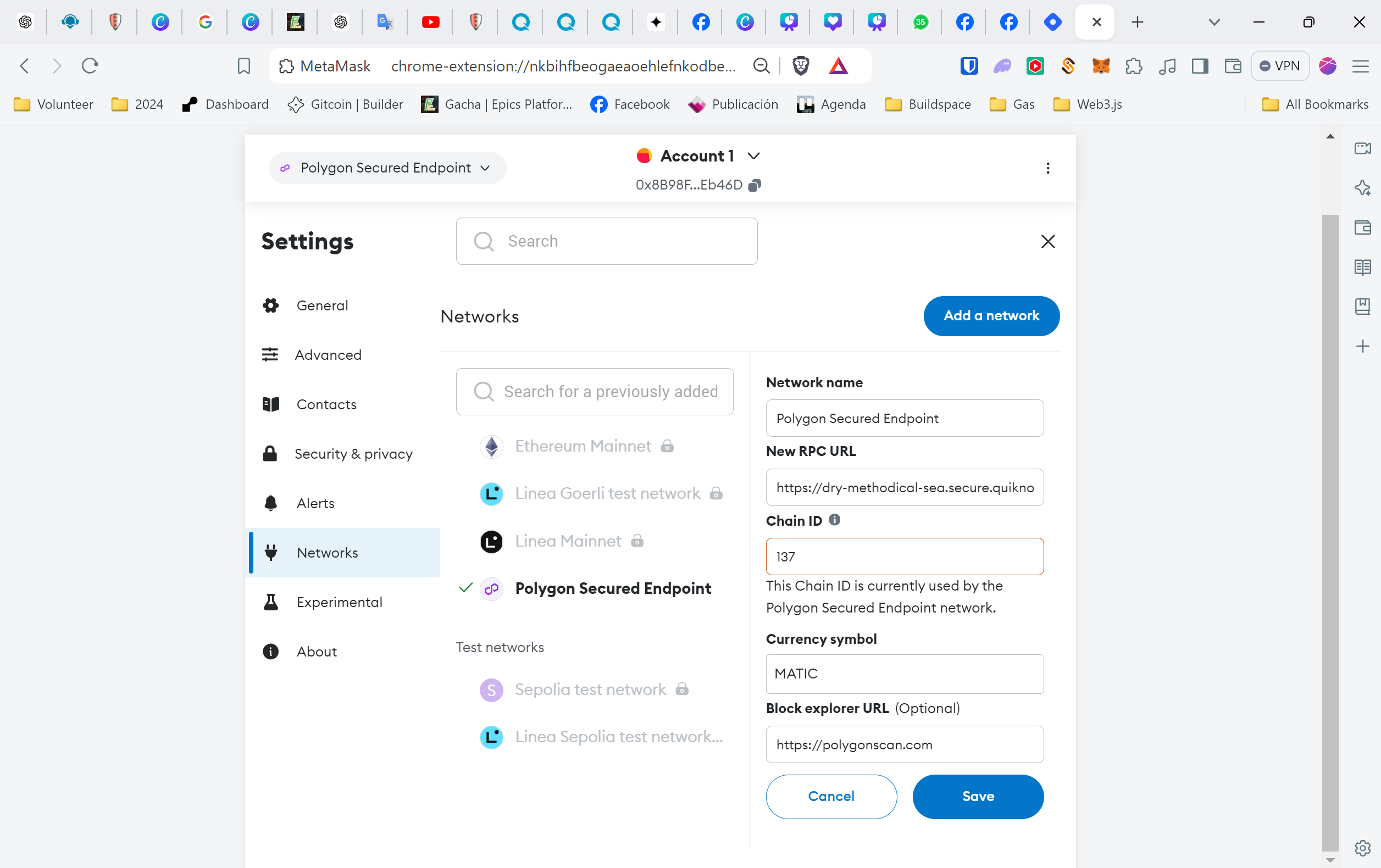Viewport: 1381px width, 868px height.
Task: Switch to the Google tab
Action: tap(205, 22)
